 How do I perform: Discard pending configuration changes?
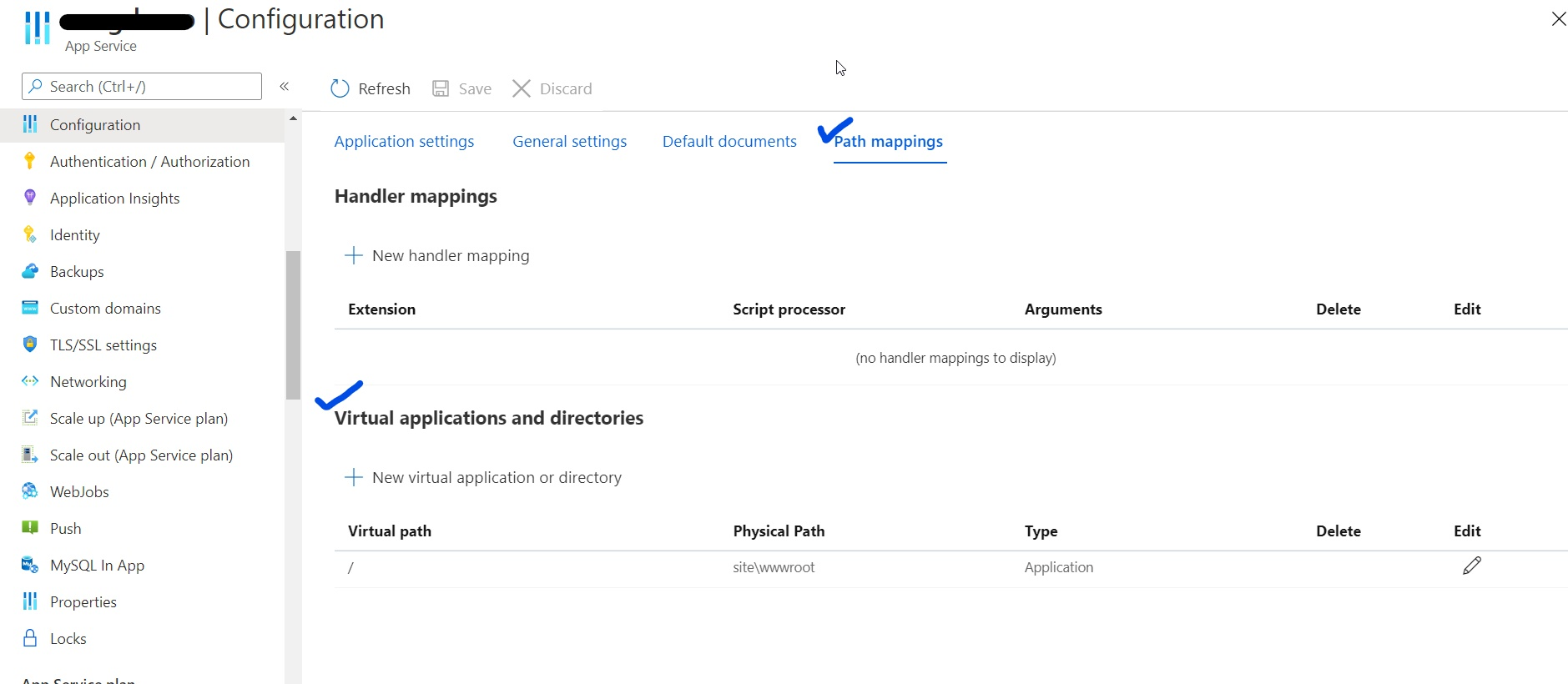coord(552,88)
